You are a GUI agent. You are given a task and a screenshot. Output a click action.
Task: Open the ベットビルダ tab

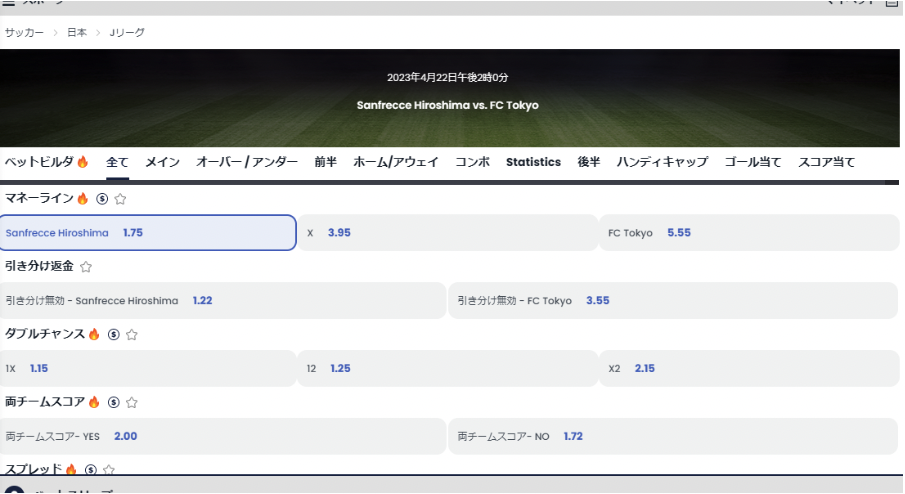(x=47, y=162)
